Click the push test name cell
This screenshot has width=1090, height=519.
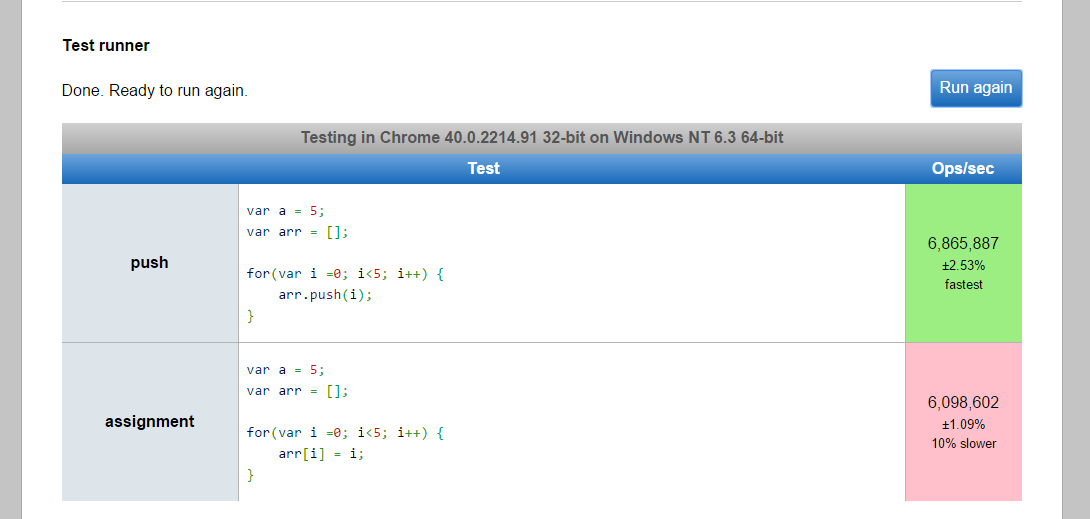(149, 263)
